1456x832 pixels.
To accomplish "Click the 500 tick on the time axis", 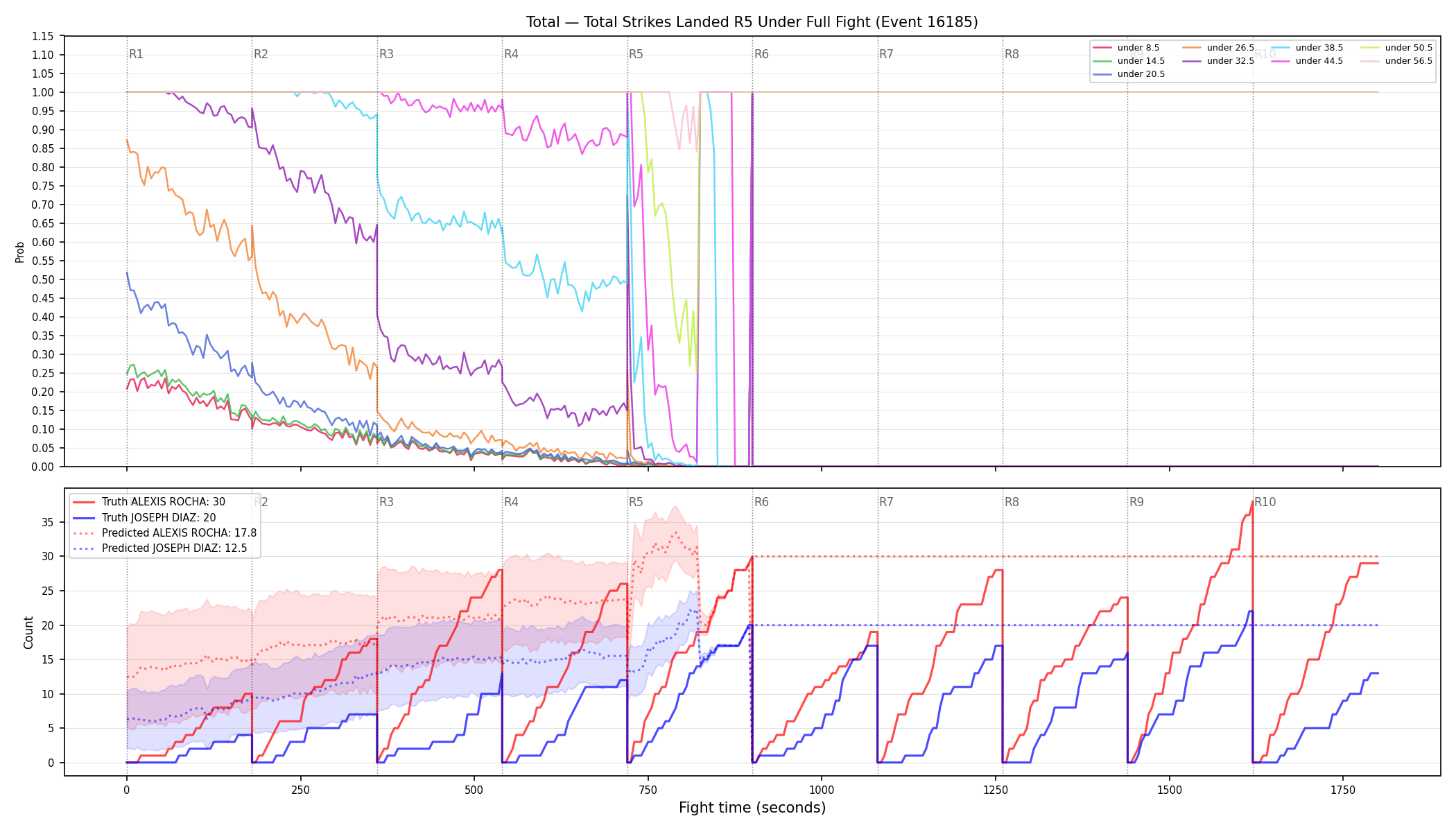I will tap(474, 790).
